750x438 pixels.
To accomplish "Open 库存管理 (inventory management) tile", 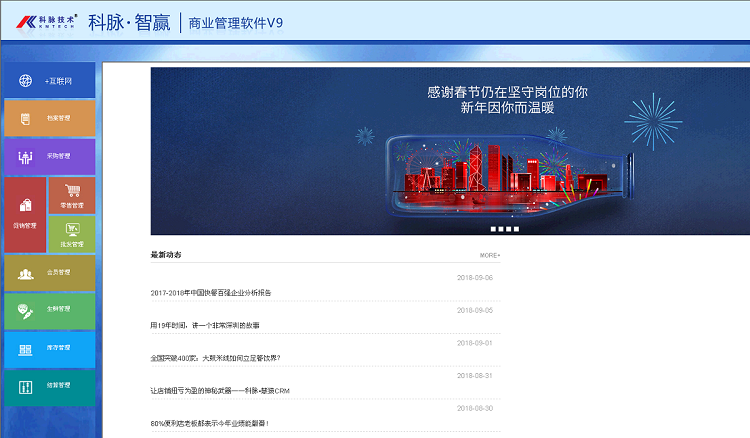I will (x=50, y=350).
